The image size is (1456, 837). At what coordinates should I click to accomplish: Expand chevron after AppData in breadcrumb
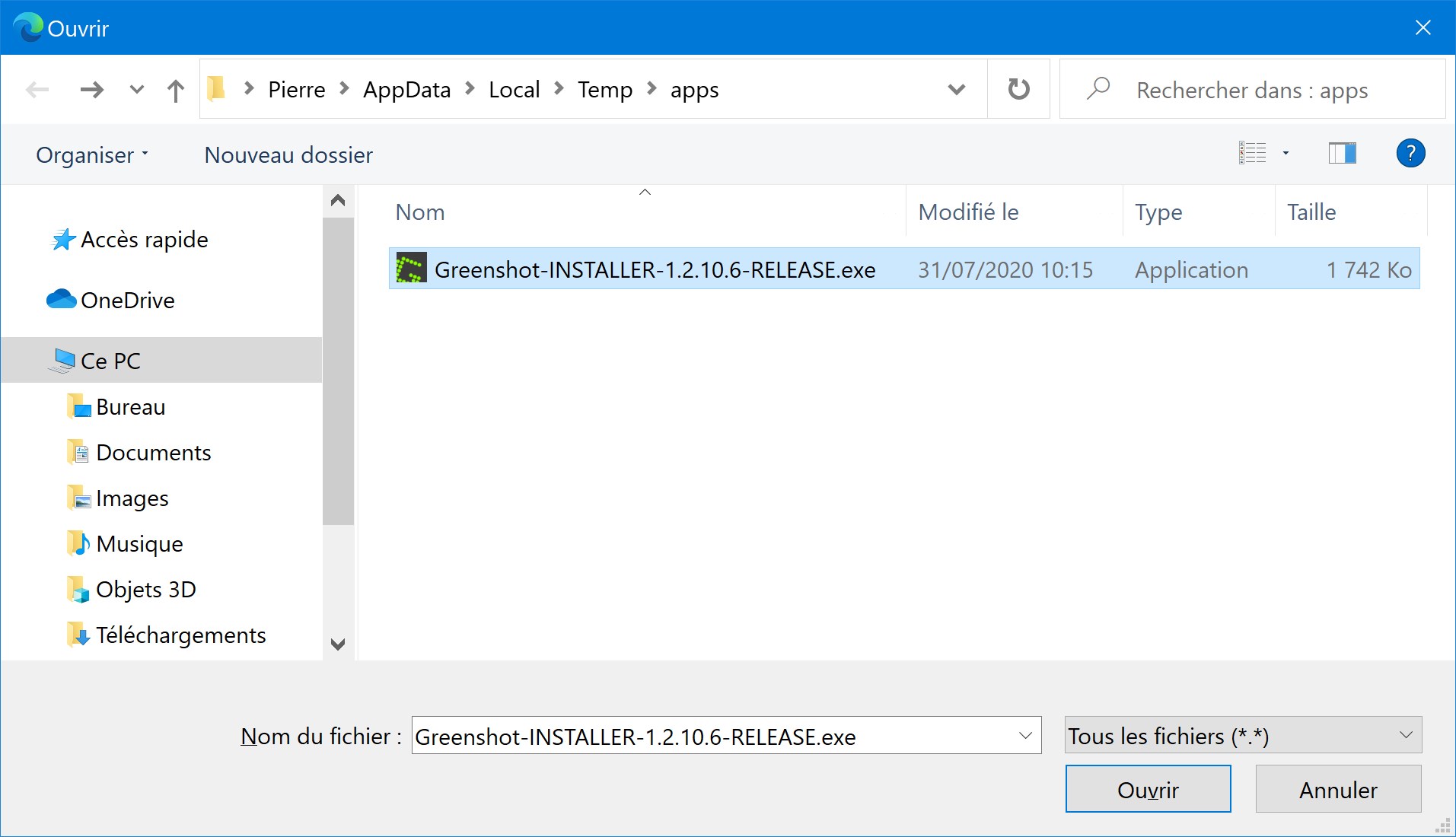470,89
